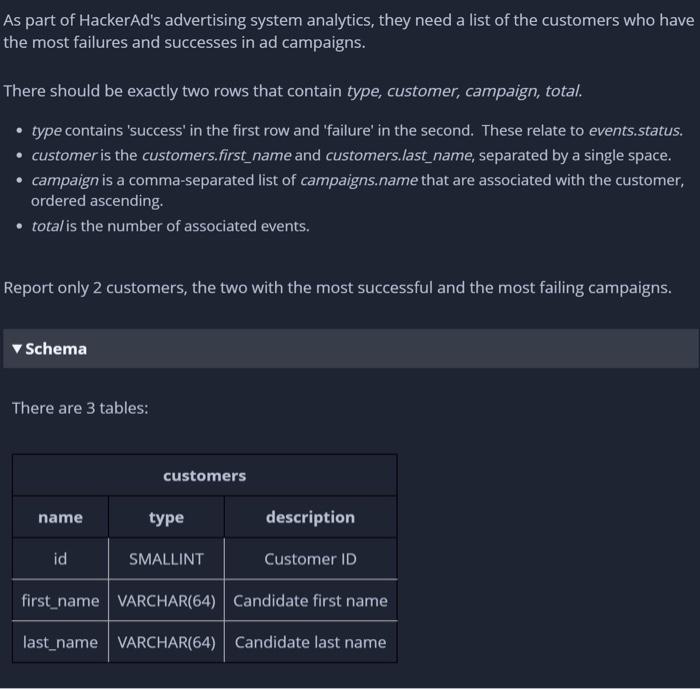
Task: Select the SMALLINT type cell
Action: [x=166, y=559]
